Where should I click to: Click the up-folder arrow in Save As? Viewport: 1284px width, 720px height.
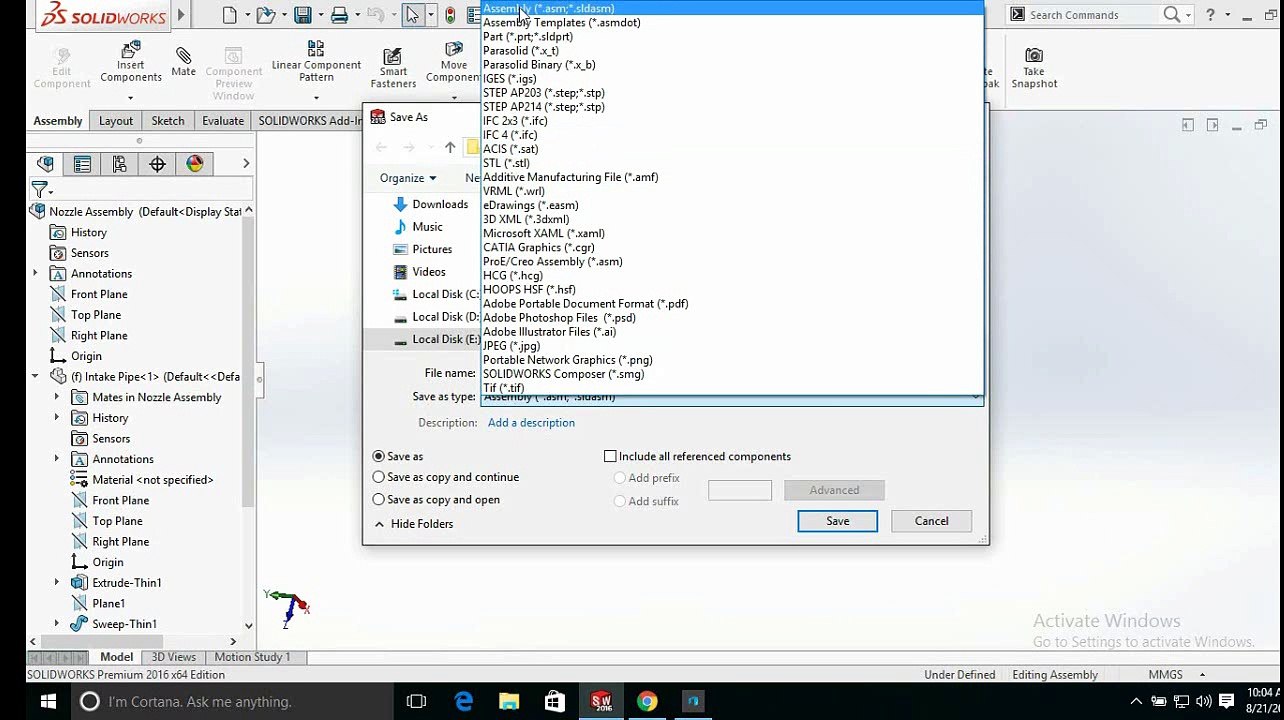point(450,147)
